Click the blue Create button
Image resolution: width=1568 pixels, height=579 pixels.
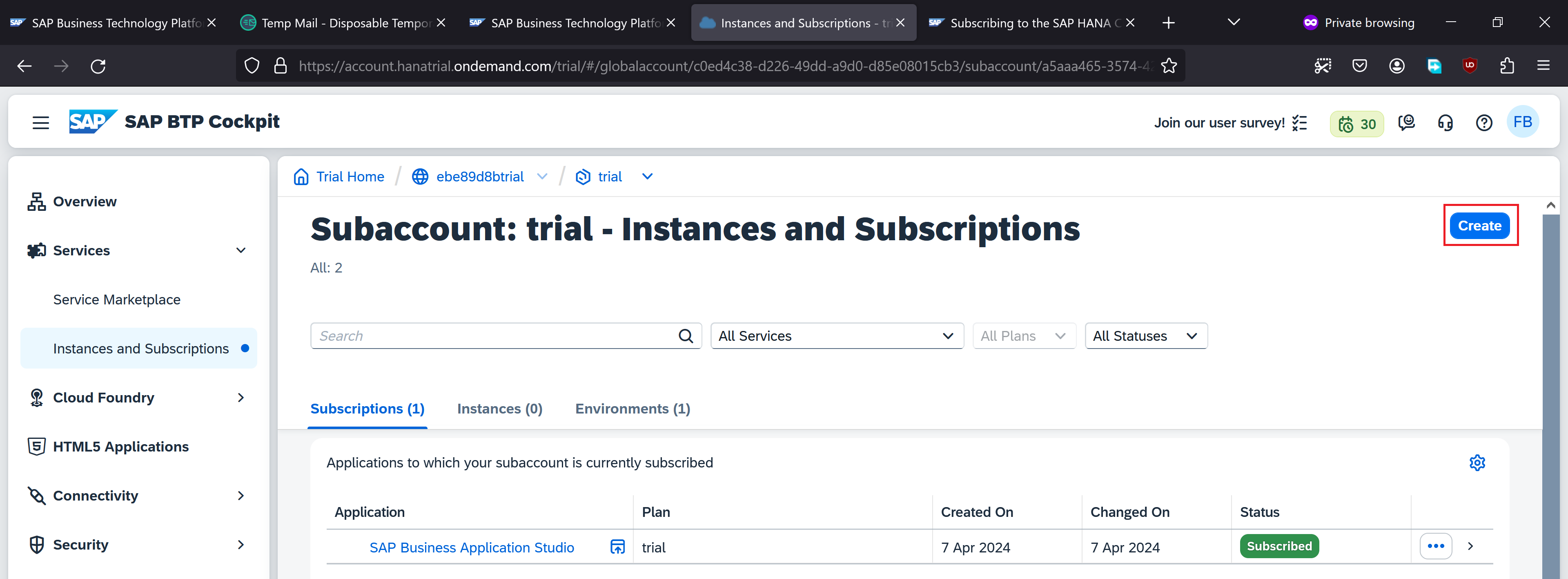point(1479,226)
